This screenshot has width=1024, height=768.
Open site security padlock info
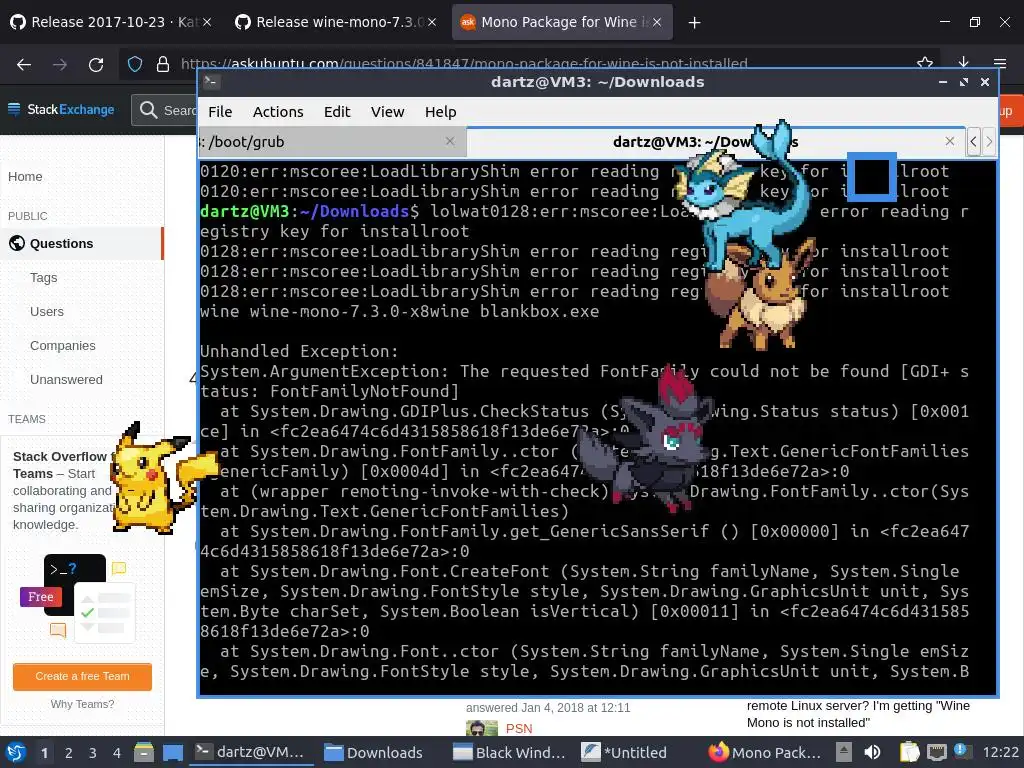[x=163, y=64]
